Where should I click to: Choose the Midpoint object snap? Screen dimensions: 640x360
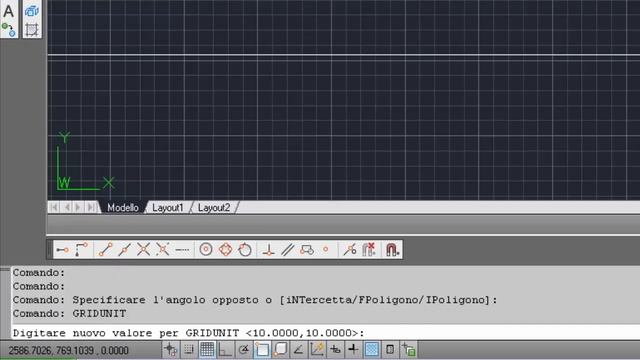124,249
